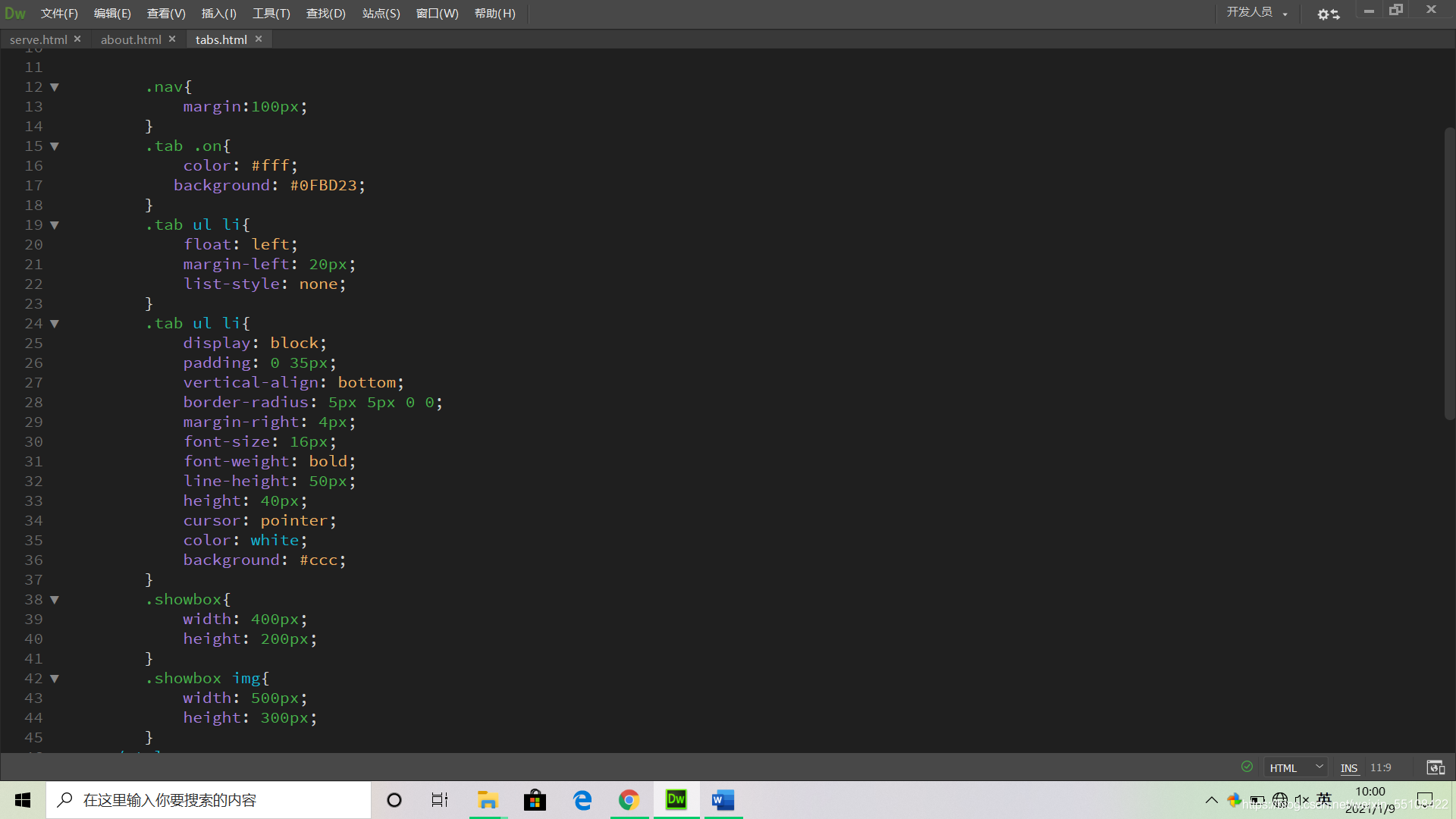
Task: Open the real-time browser preview icon
Action: [1435, 767]
